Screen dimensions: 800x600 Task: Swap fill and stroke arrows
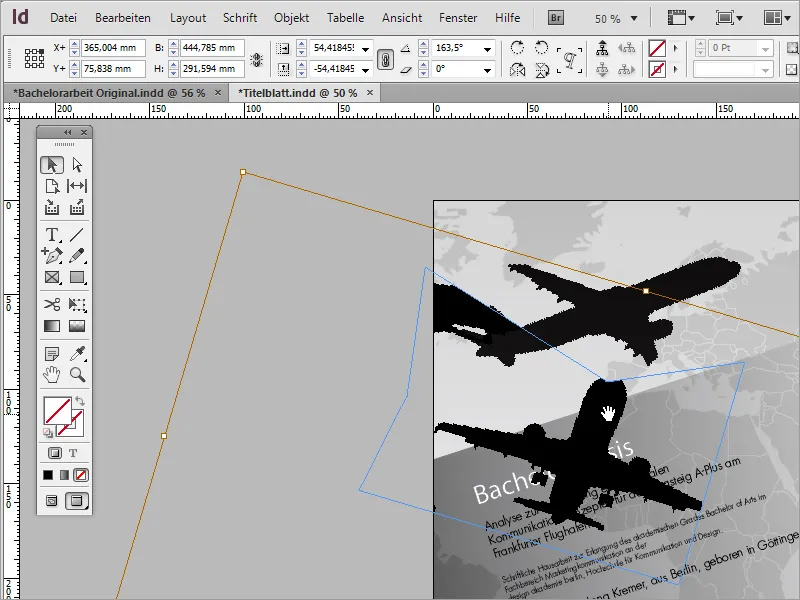[x=80, y=401]
